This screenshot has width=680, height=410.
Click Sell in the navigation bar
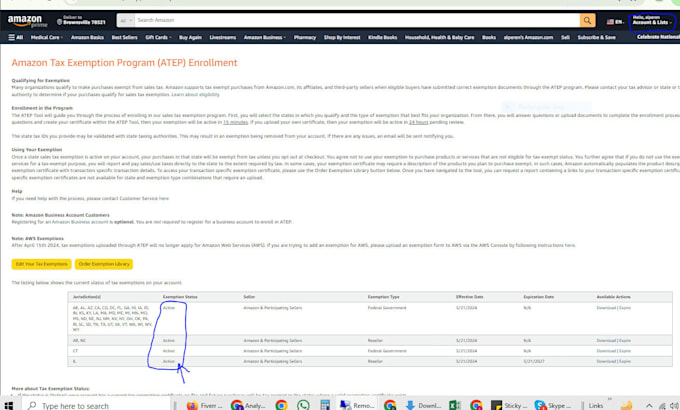tap(565, 37)
